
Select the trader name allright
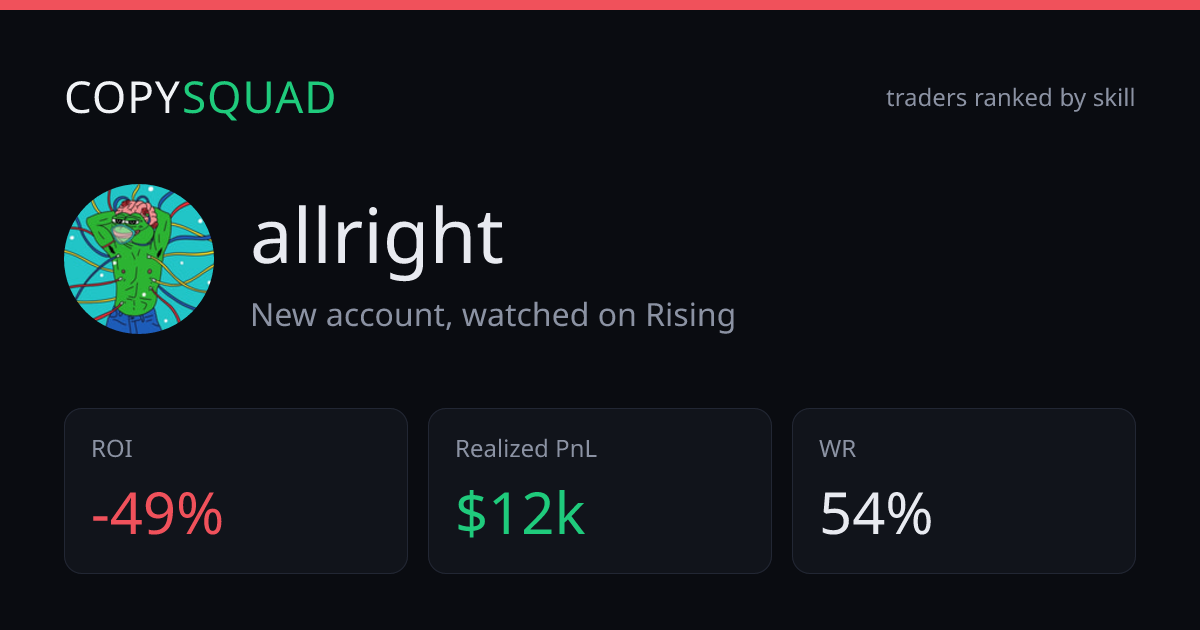point(377,239)
